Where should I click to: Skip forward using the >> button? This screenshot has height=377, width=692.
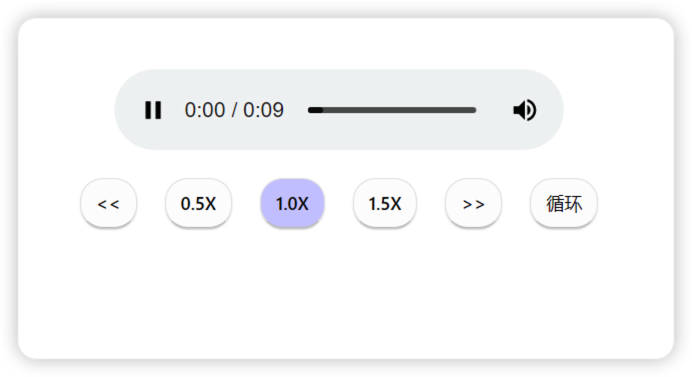[x=473, y=203]
